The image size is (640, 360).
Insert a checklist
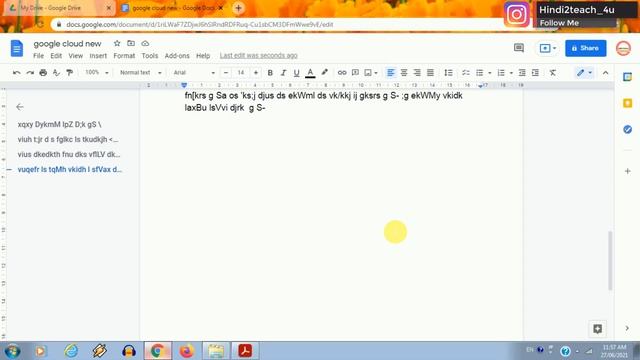[x=466, y=73]
